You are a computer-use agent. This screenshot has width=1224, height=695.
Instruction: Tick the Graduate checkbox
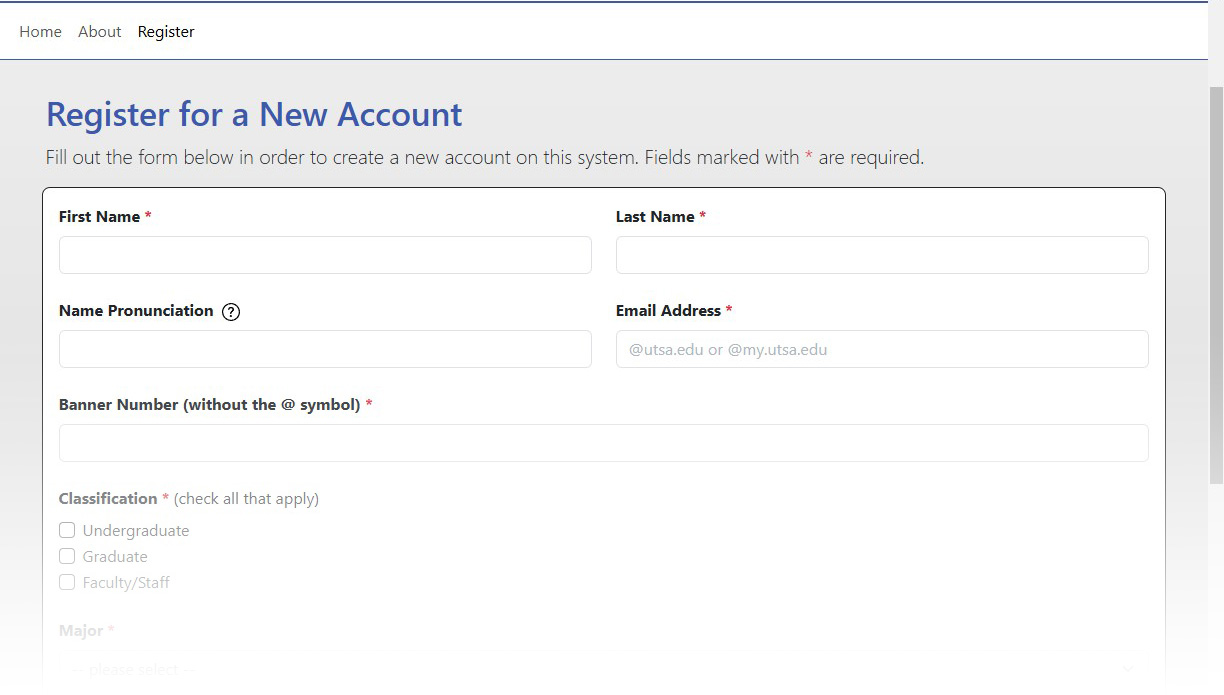pyautogui.click(x=67, y=556)
